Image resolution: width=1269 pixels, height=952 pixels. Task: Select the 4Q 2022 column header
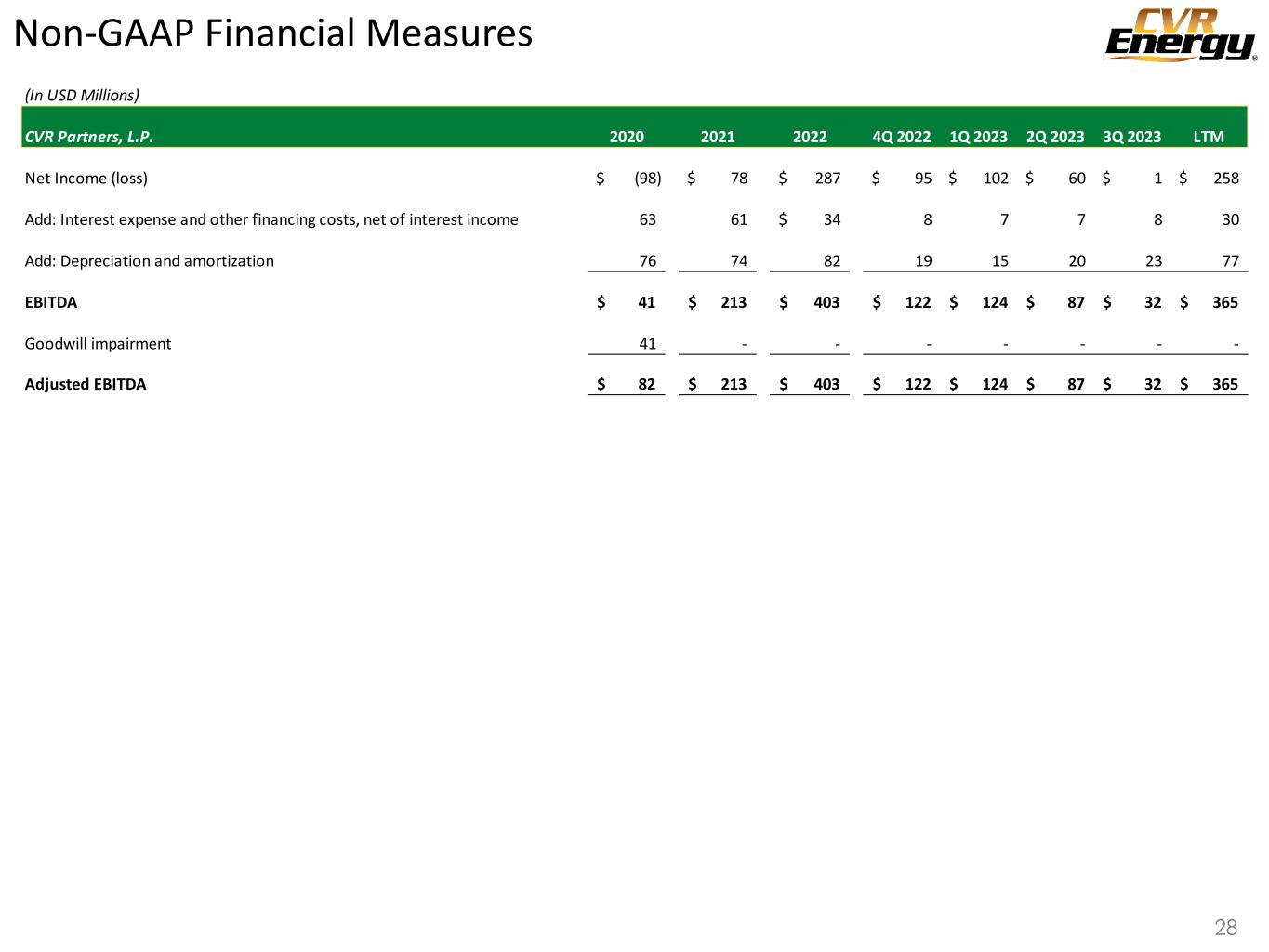pos(901,137)
